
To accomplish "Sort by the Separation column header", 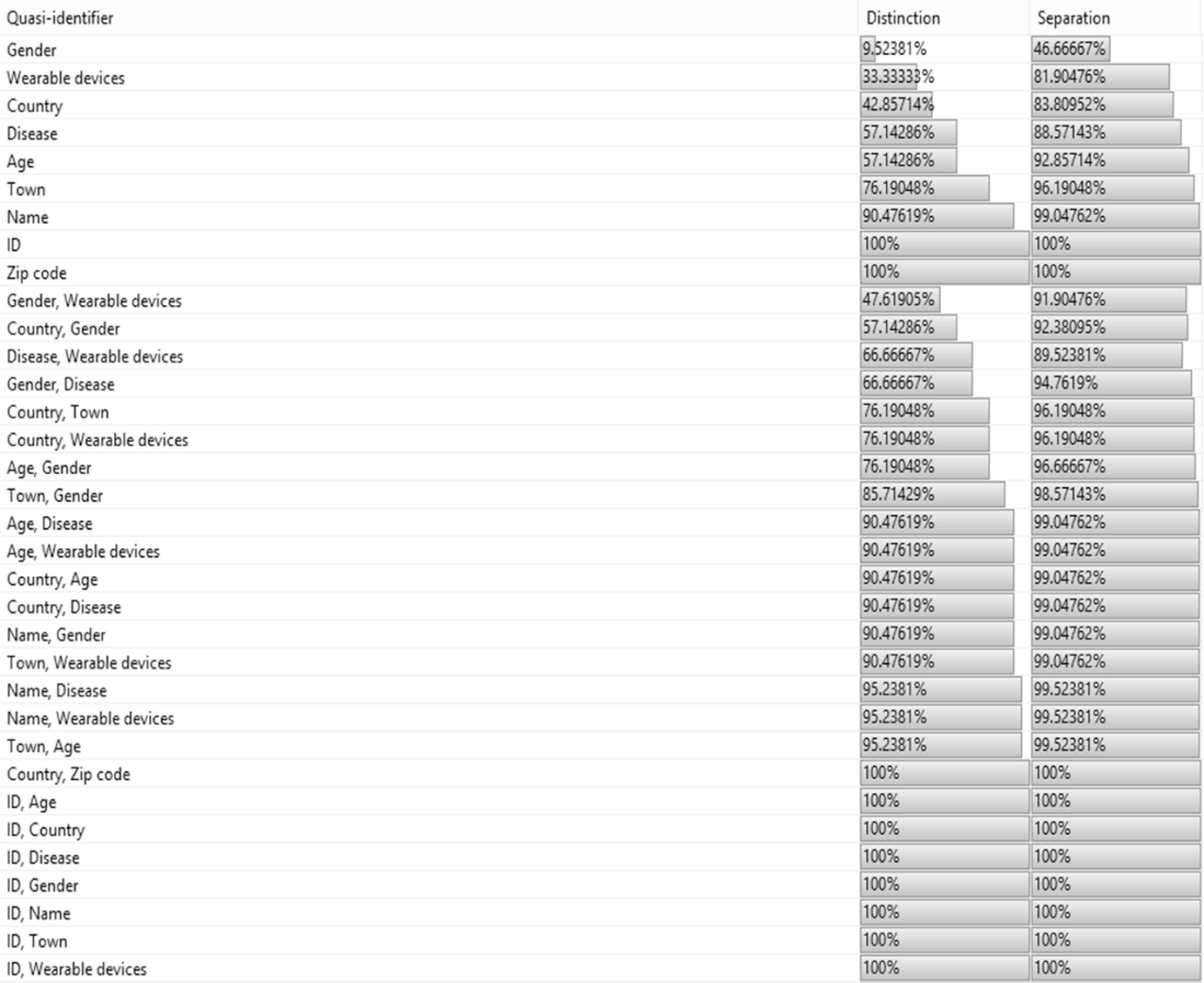I will click(x=1073, y=18).
